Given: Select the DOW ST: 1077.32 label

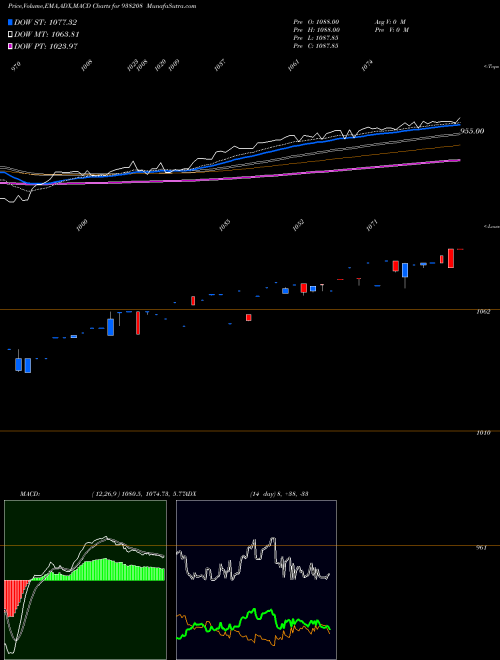Looking at the screenshot, I should (45, 22).
